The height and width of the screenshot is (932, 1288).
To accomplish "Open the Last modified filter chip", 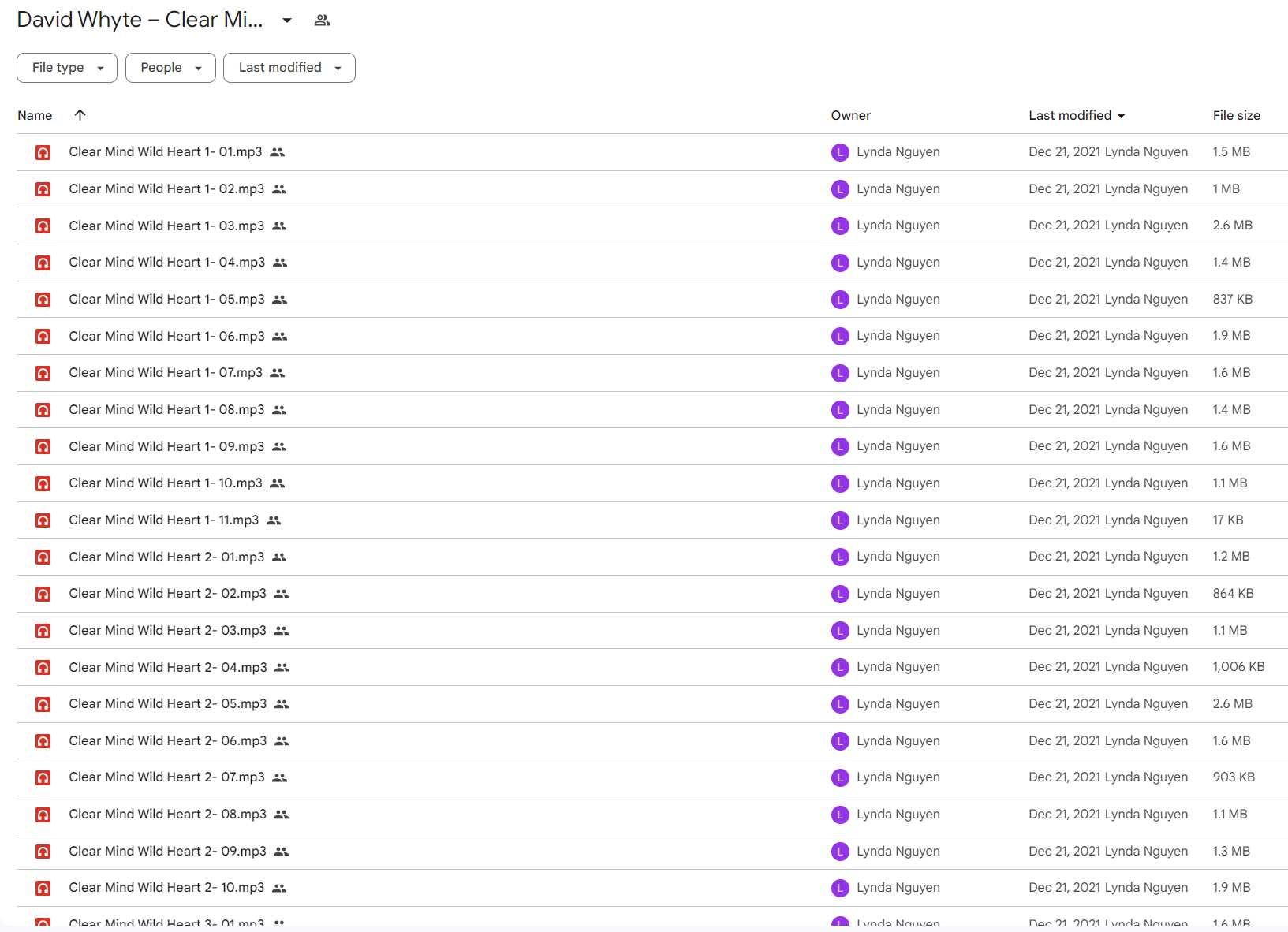I will (289, 68).
